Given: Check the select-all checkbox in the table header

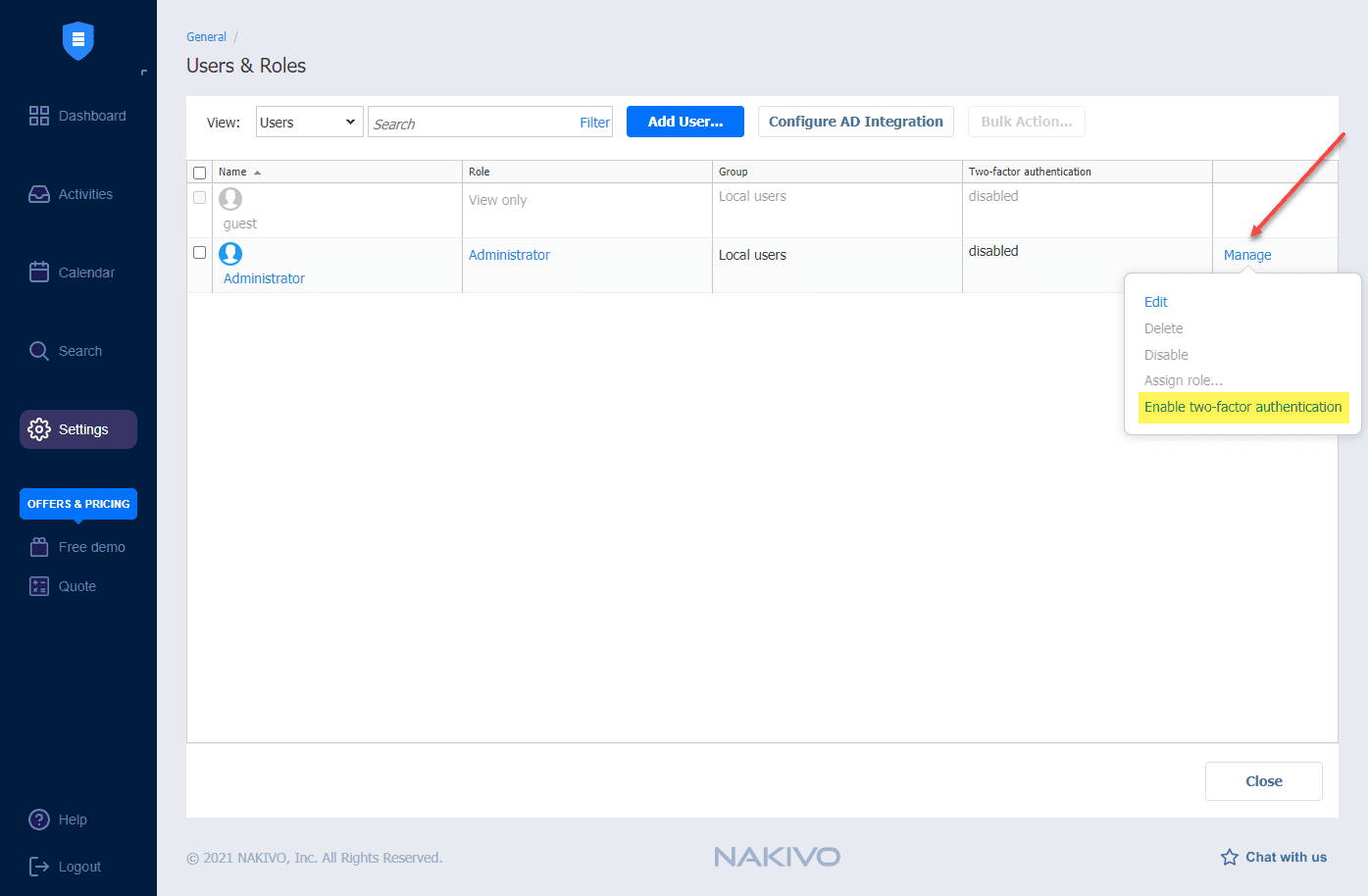Looking at the screenshot, I should (200, 172).
